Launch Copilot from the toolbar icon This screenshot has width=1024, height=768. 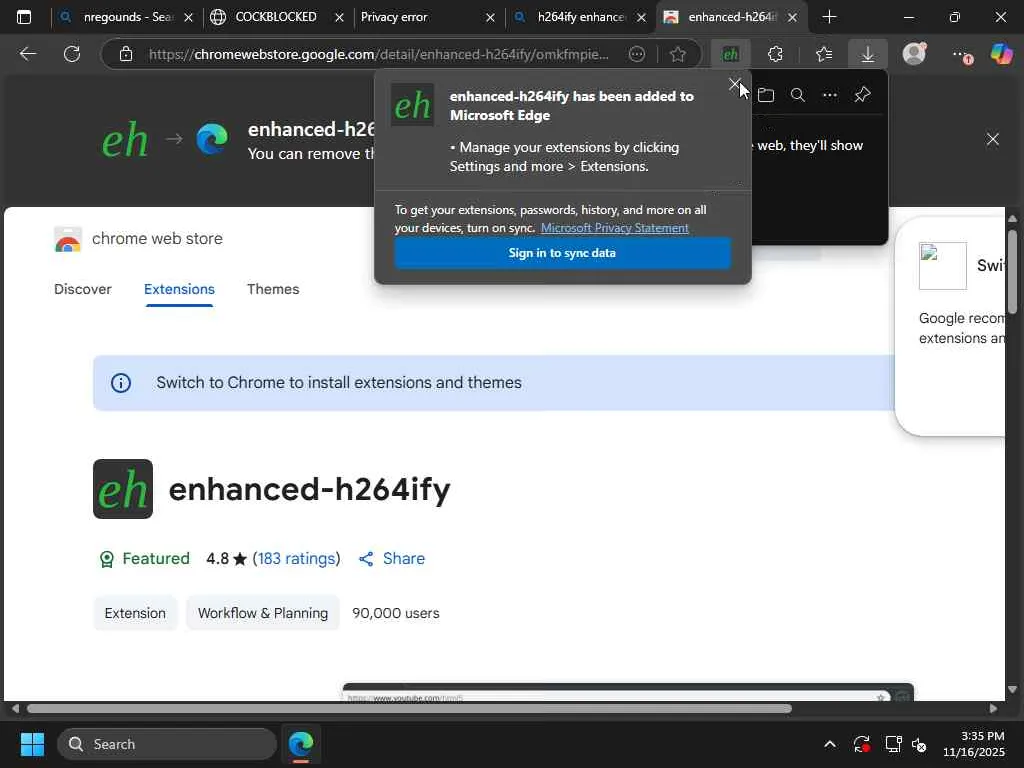click(x=1002, y=54)
